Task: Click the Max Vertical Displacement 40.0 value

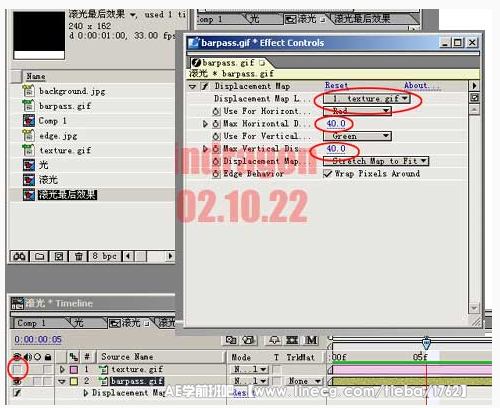Action: click(x=336, y=149)
